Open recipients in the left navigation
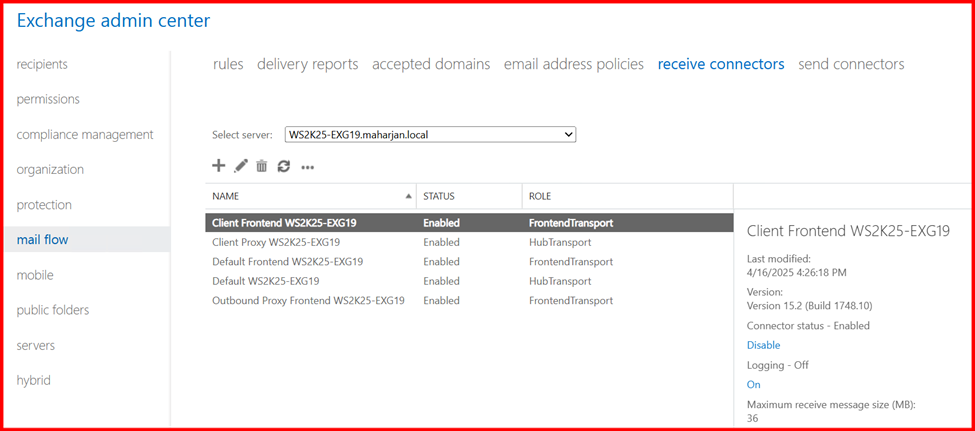The height and width of the screenshot is (431, 975). [42, 64]
